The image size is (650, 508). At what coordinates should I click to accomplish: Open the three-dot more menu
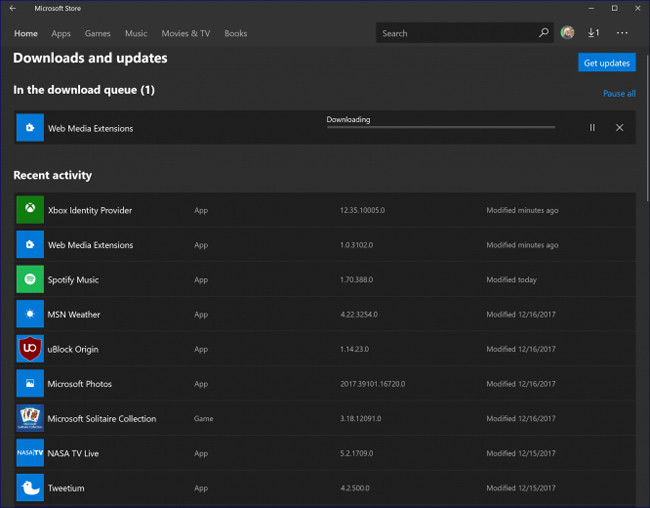[x=622, y=32]
